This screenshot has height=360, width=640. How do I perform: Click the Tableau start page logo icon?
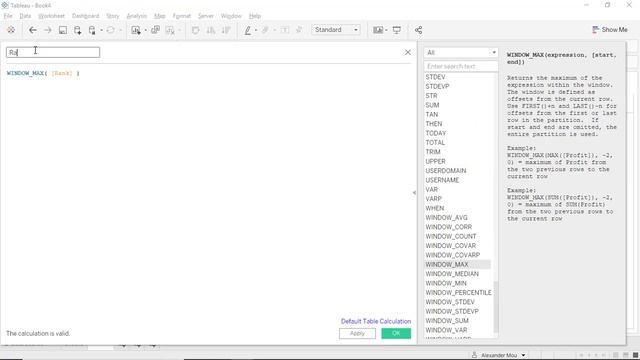click(x=11, y=30)
